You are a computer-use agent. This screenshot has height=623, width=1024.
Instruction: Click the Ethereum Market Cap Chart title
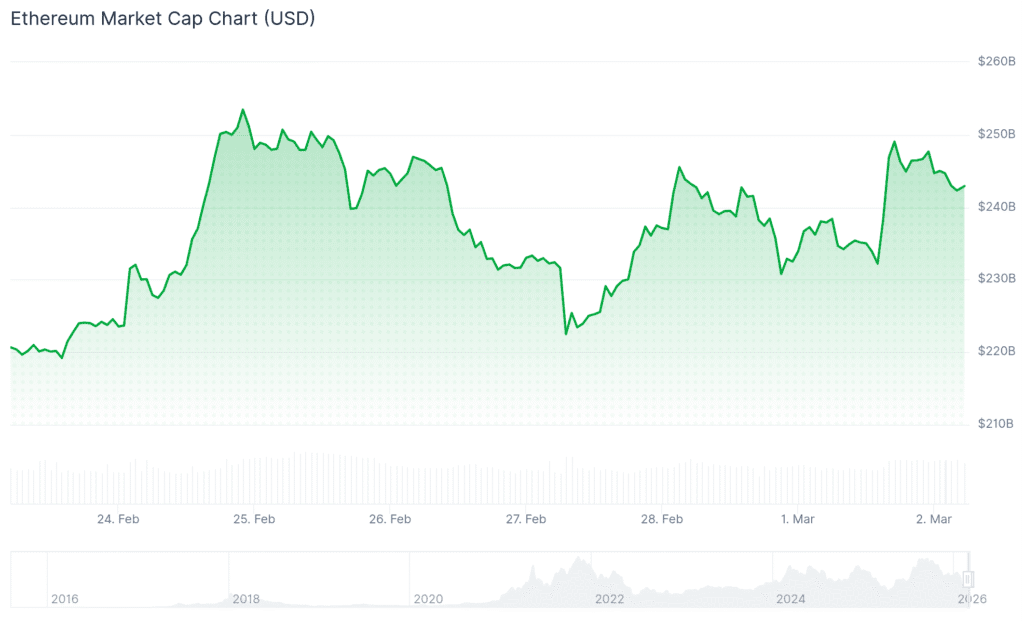point(163,20)
